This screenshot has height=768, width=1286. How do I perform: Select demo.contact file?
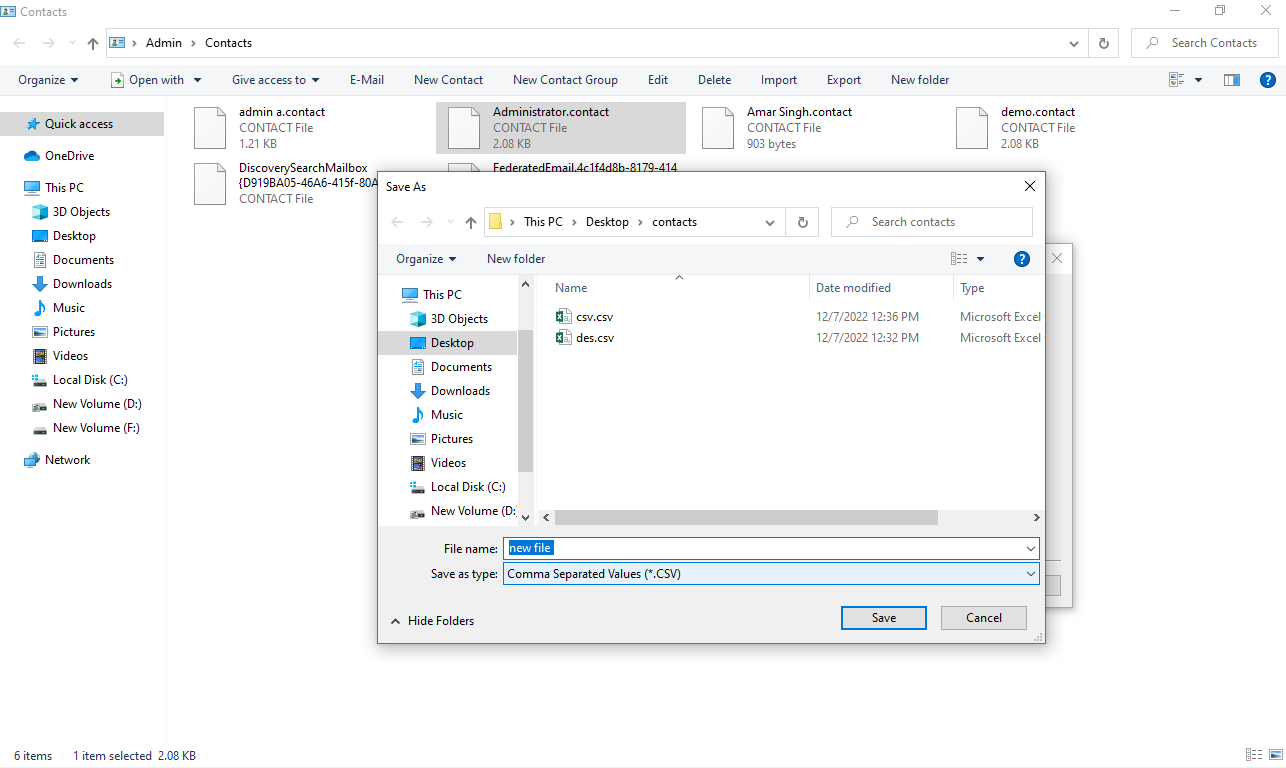click(1068, 128)
